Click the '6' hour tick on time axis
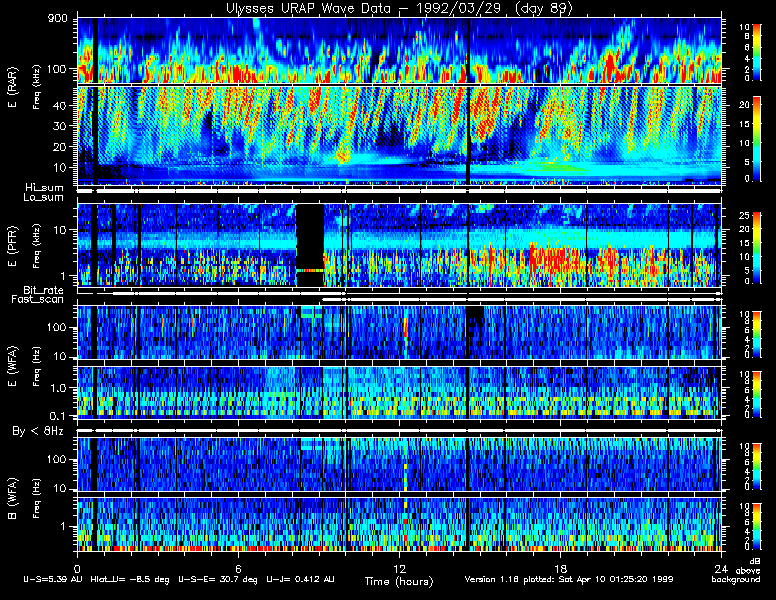Screen dimensions: 776x600 click(x=238, y=568)
